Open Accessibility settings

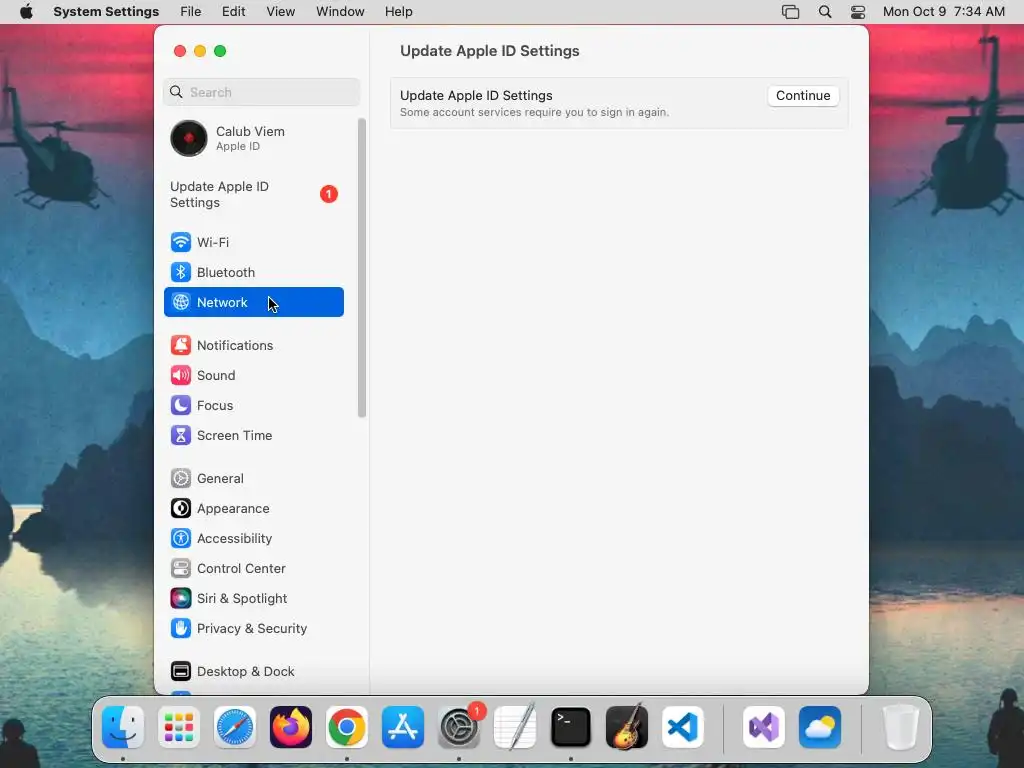click(x=253, y=539)
